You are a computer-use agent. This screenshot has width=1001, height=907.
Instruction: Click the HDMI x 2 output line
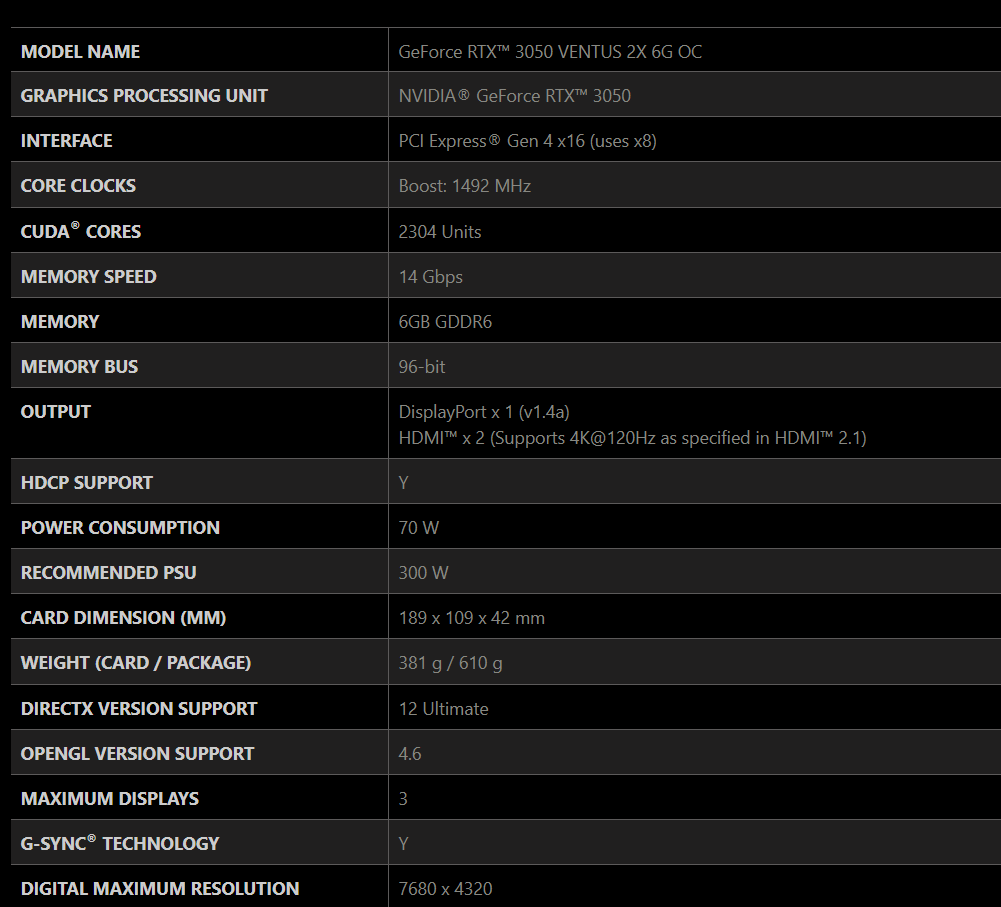coord(632,438)
